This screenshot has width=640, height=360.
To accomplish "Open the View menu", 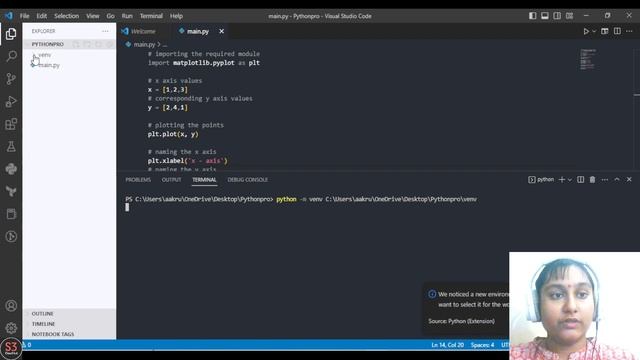I will (93, 16).
